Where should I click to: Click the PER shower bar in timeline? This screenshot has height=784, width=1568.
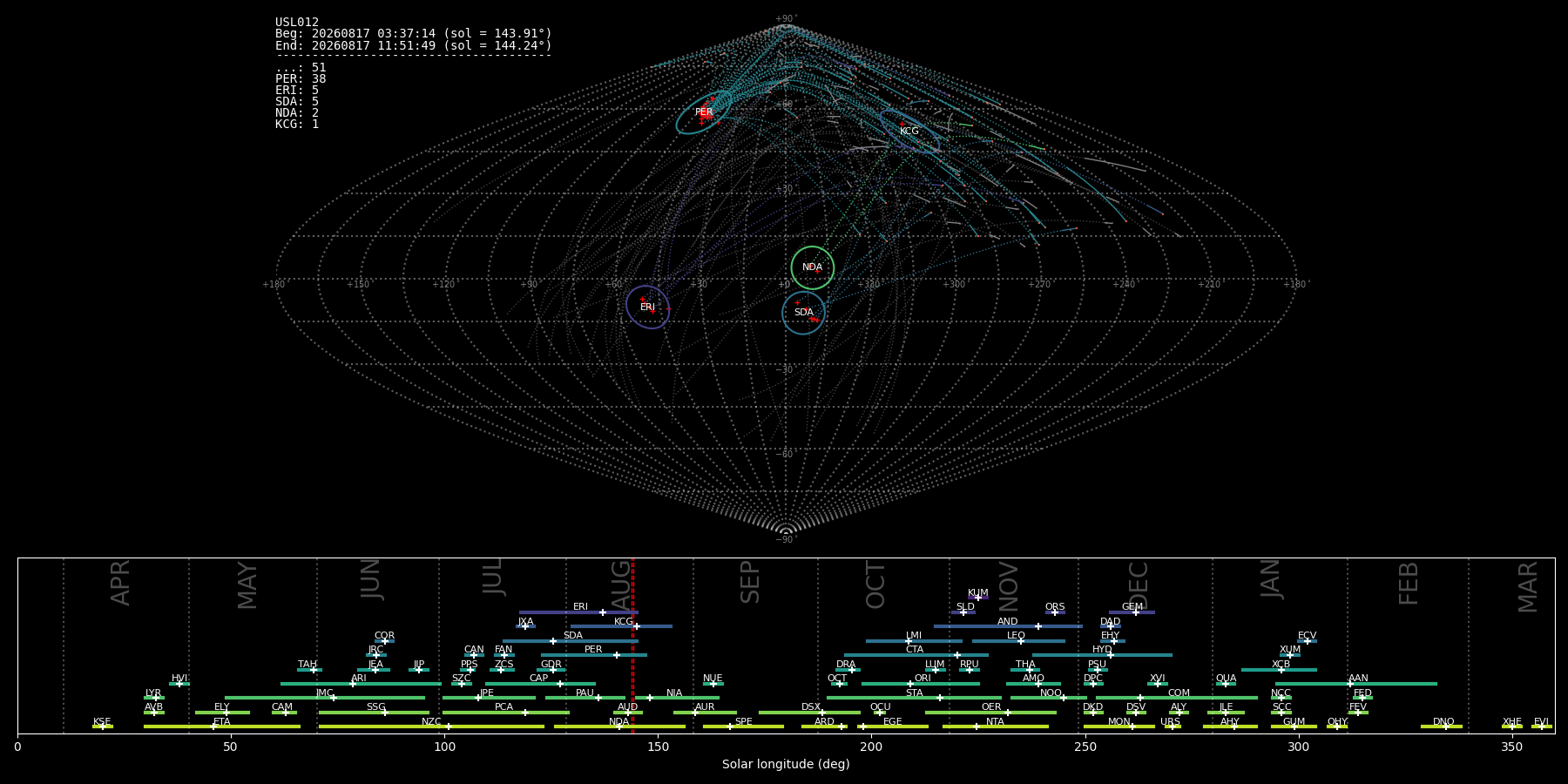[594, 655]
